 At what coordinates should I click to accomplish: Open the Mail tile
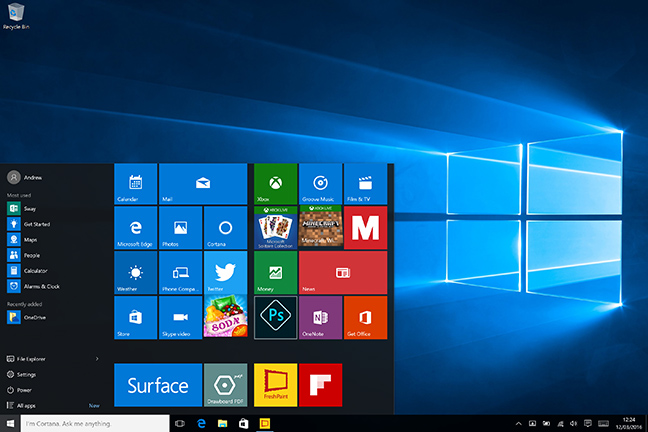[x=203, y=184]
